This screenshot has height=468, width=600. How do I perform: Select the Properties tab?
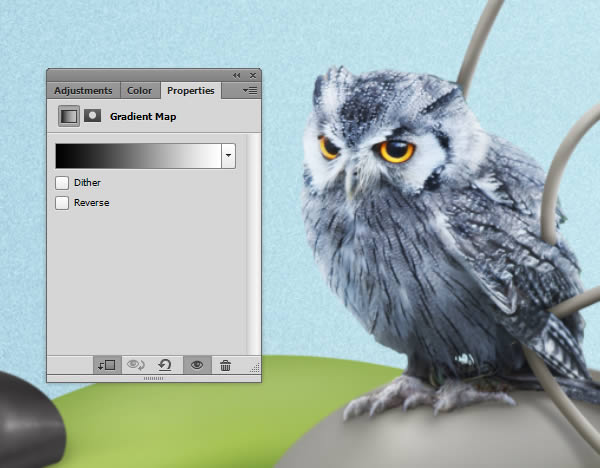tap(191, 91)
